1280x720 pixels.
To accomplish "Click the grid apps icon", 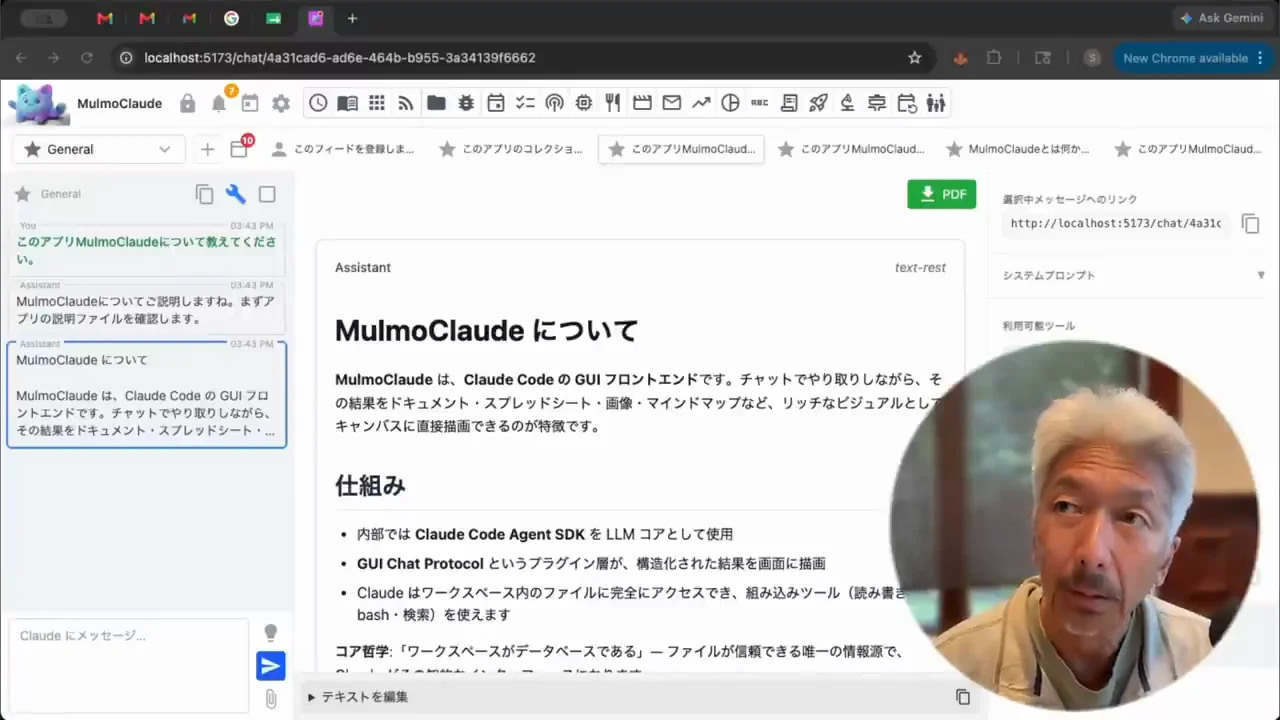I will pyautogui.click(x=377, y=102).
